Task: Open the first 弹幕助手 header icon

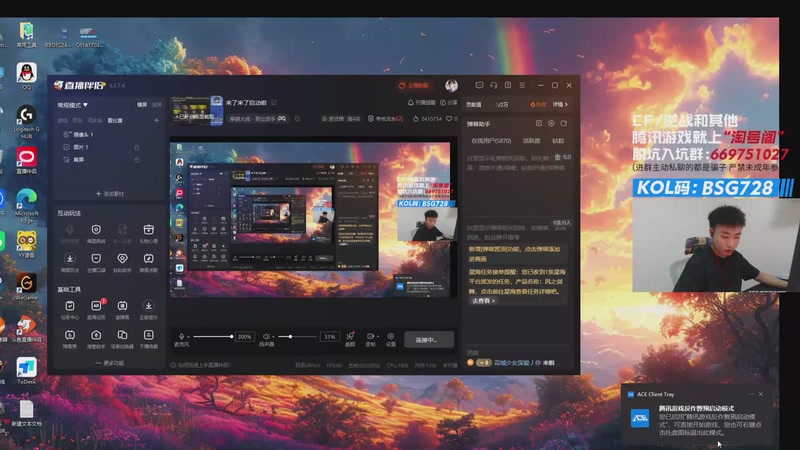Action: point(539,123)
